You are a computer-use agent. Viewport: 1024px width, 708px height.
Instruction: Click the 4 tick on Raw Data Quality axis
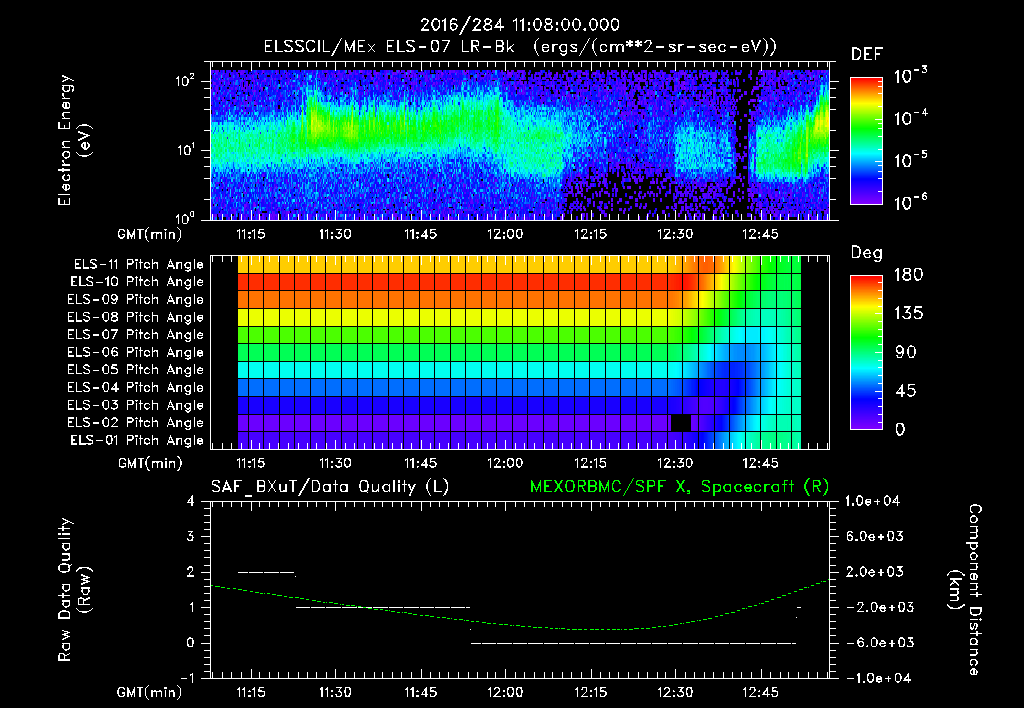tap(191, 502)
